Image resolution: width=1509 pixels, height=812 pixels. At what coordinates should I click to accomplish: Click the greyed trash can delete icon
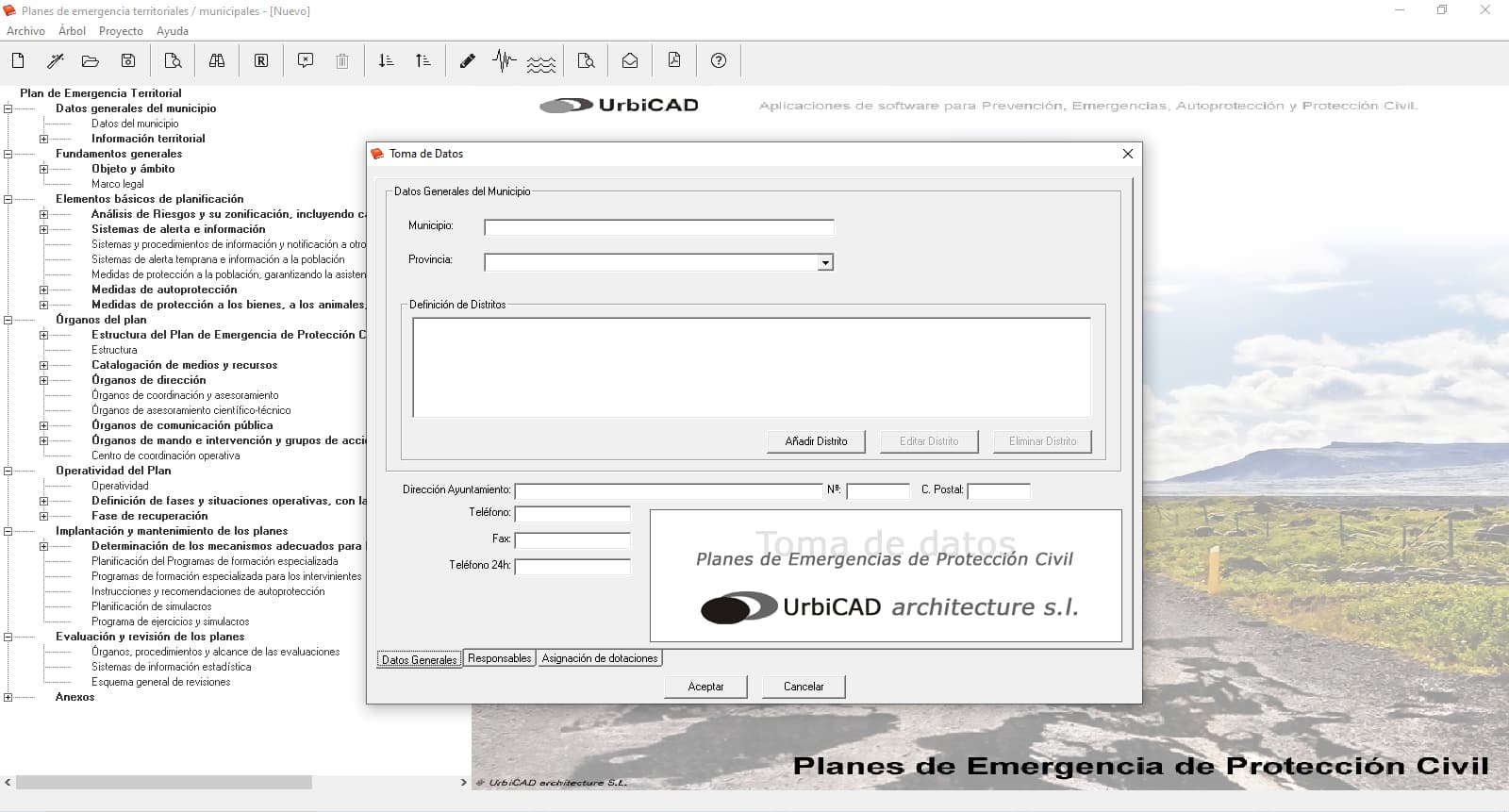[342, 60]
